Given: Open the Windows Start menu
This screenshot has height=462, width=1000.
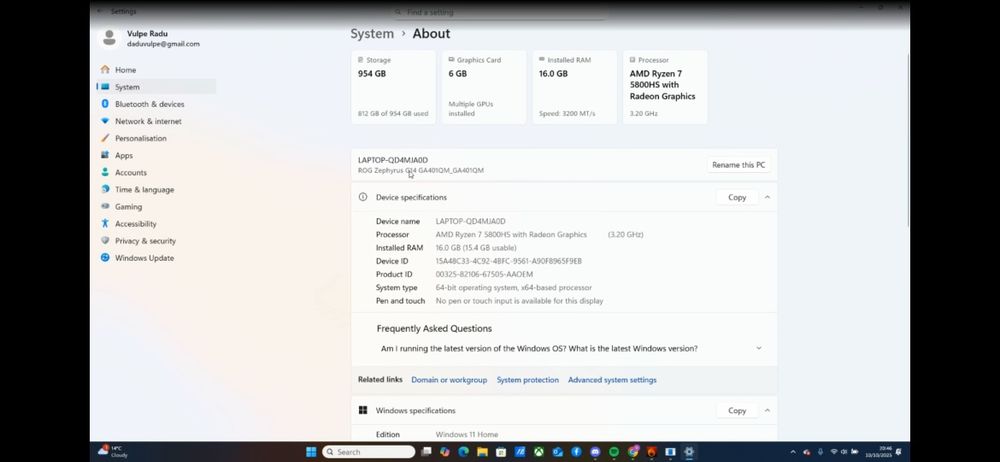Looking at the screenshot, I should point(311,452).
